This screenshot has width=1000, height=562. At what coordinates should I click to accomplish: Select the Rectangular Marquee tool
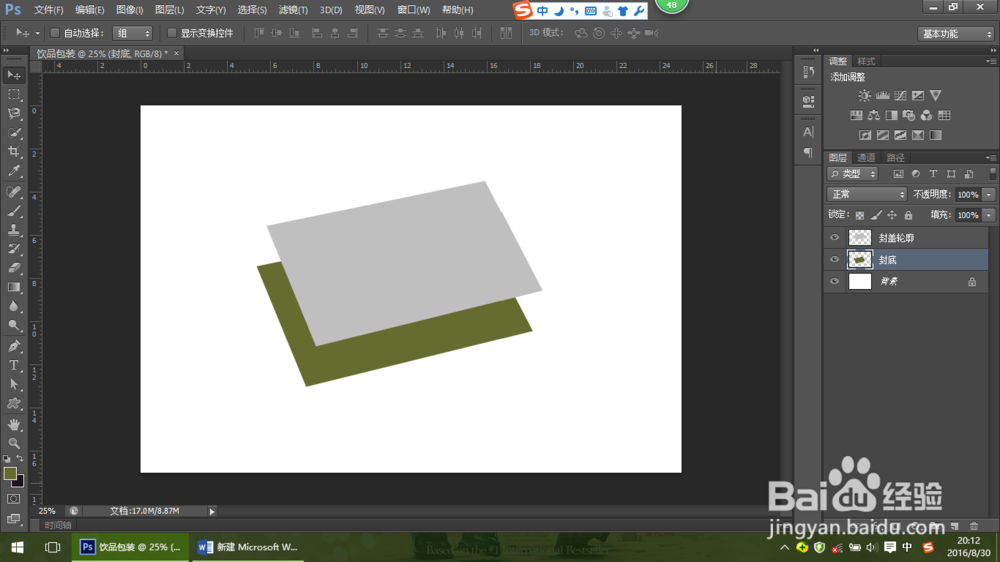14,94
